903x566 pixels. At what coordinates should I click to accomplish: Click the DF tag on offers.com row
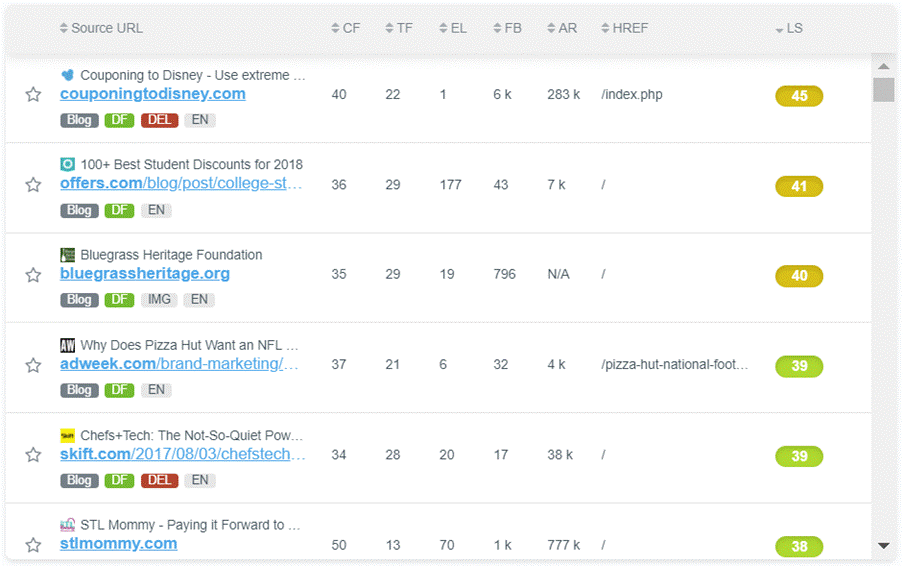pyautogui.click(x=119, y=210)
